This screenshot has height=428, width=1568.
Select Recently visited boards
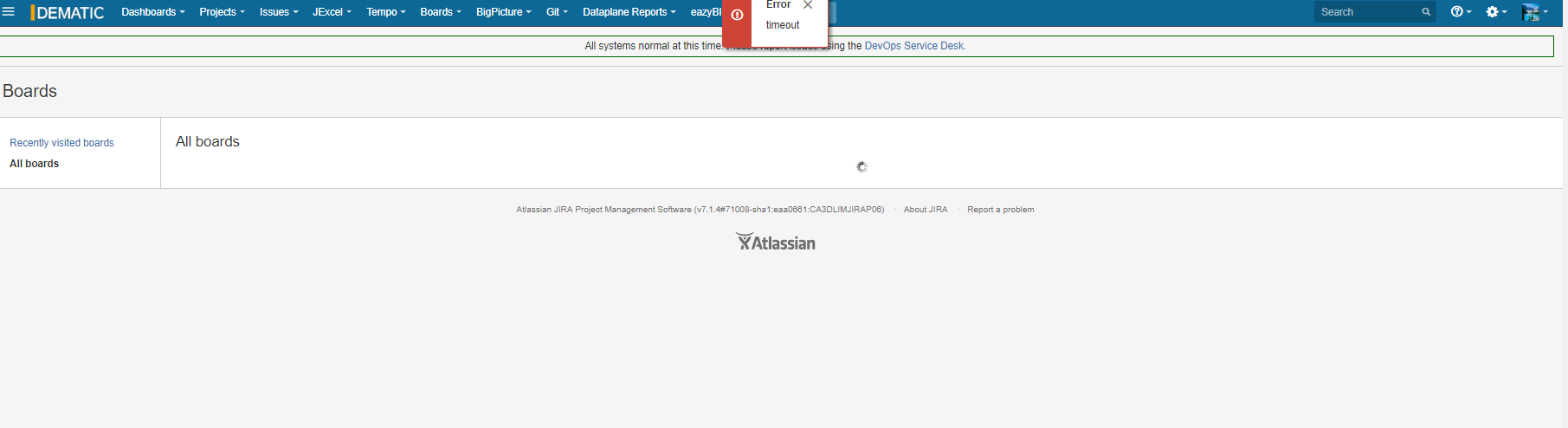coord(61,143)
